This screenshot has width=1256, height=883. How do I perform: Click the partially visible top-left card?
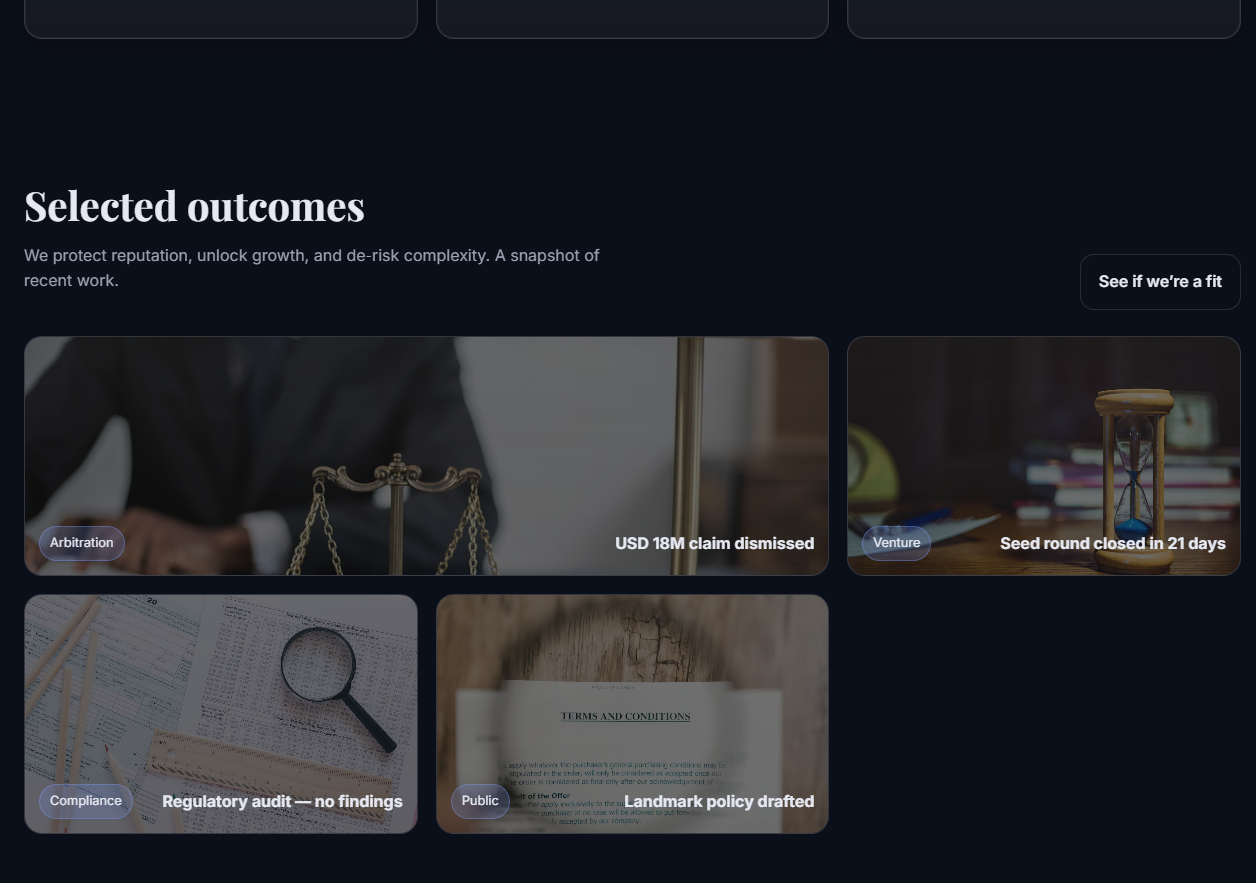click(x=221, y=19)
